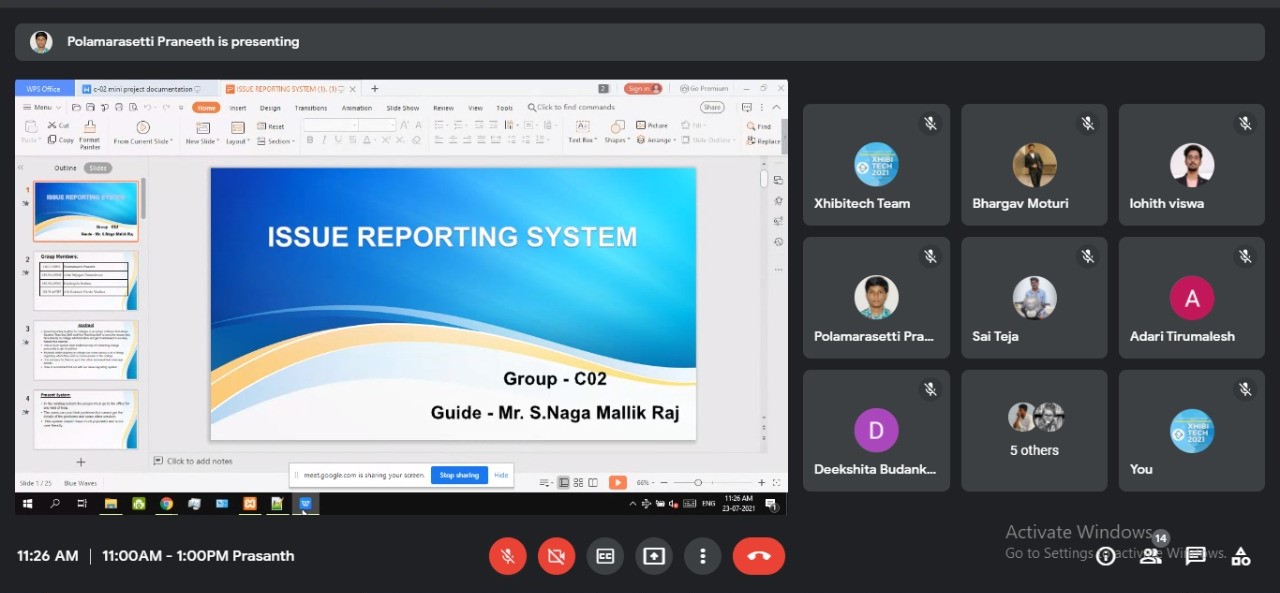Toggle closed captions button
1280x593 pixels.
[605, 556]
